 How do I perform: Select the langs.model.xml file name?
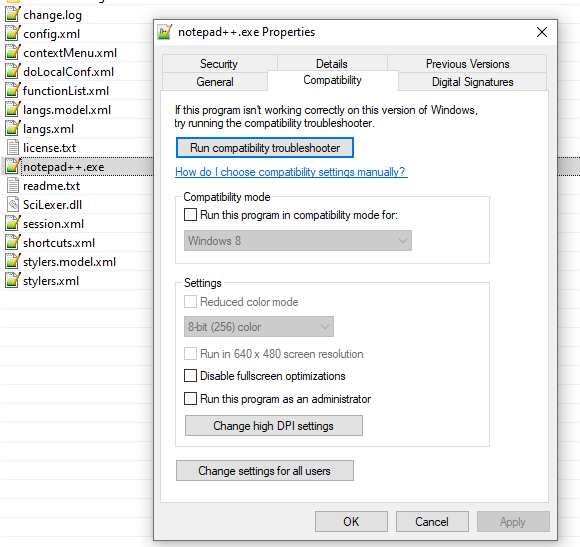point(67,110)
